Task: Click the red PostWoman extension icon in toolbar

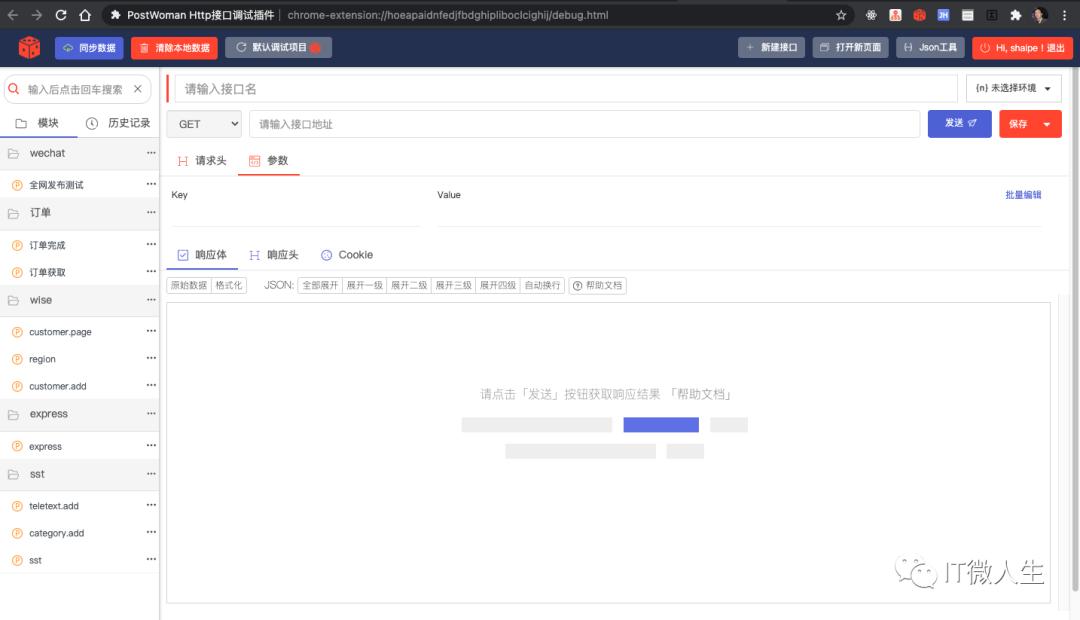Action: coord(920,14)
